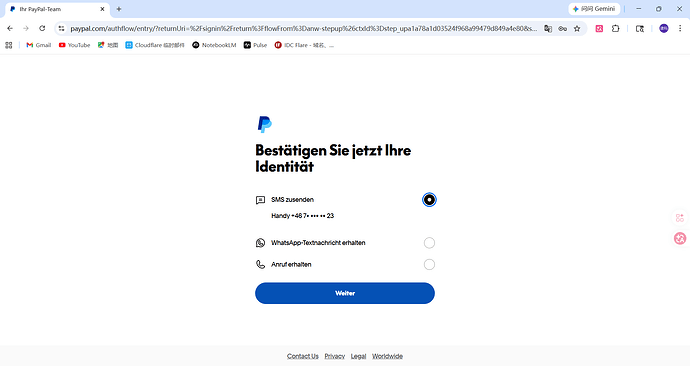Click the Weiter button
This screenshot has width=690, height=366.
(x=345, y=293)
